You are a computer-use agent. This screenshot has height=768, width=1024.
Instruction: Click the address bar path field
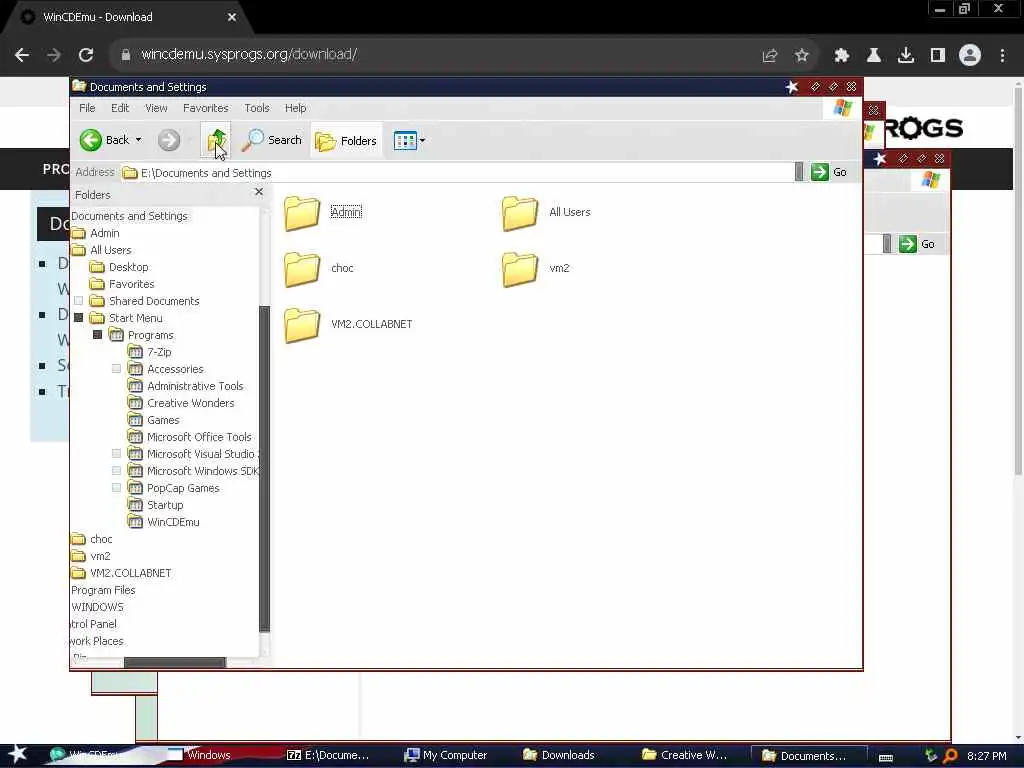coord(457,172)
